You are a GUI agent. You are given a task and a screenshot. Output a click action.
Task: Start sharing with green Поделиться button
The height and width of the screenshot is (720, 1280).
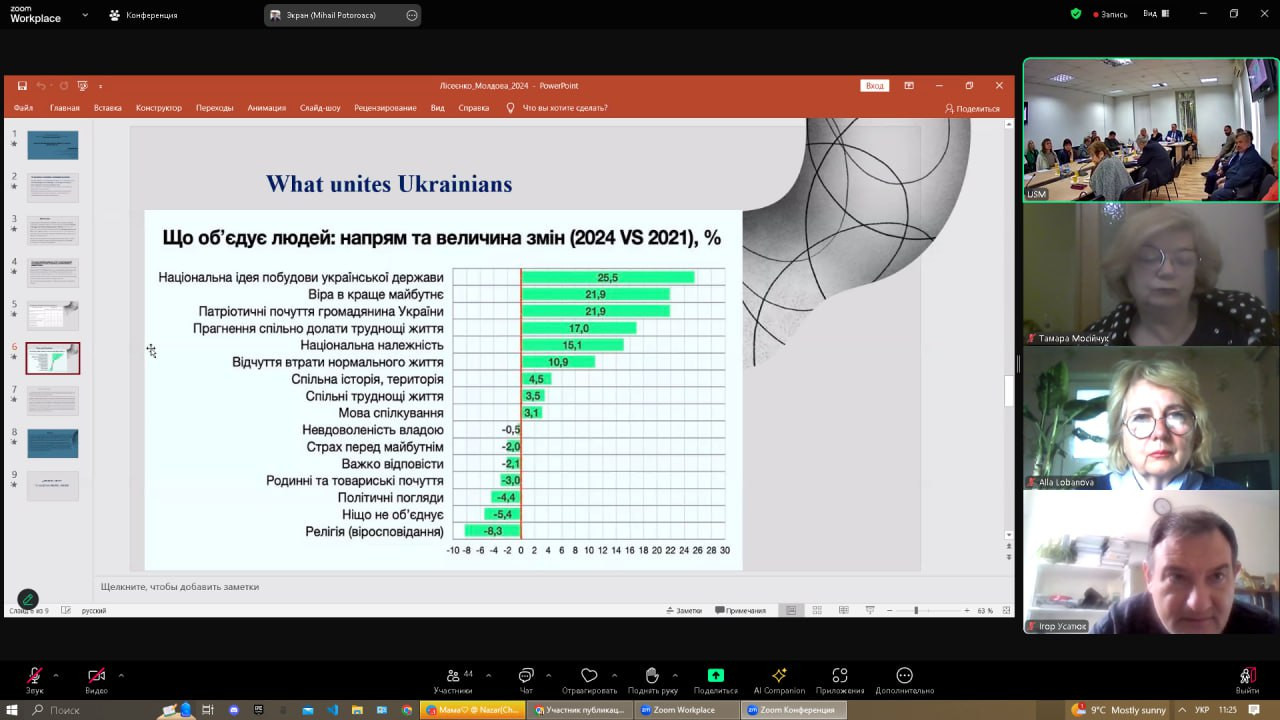click(715, 676)
